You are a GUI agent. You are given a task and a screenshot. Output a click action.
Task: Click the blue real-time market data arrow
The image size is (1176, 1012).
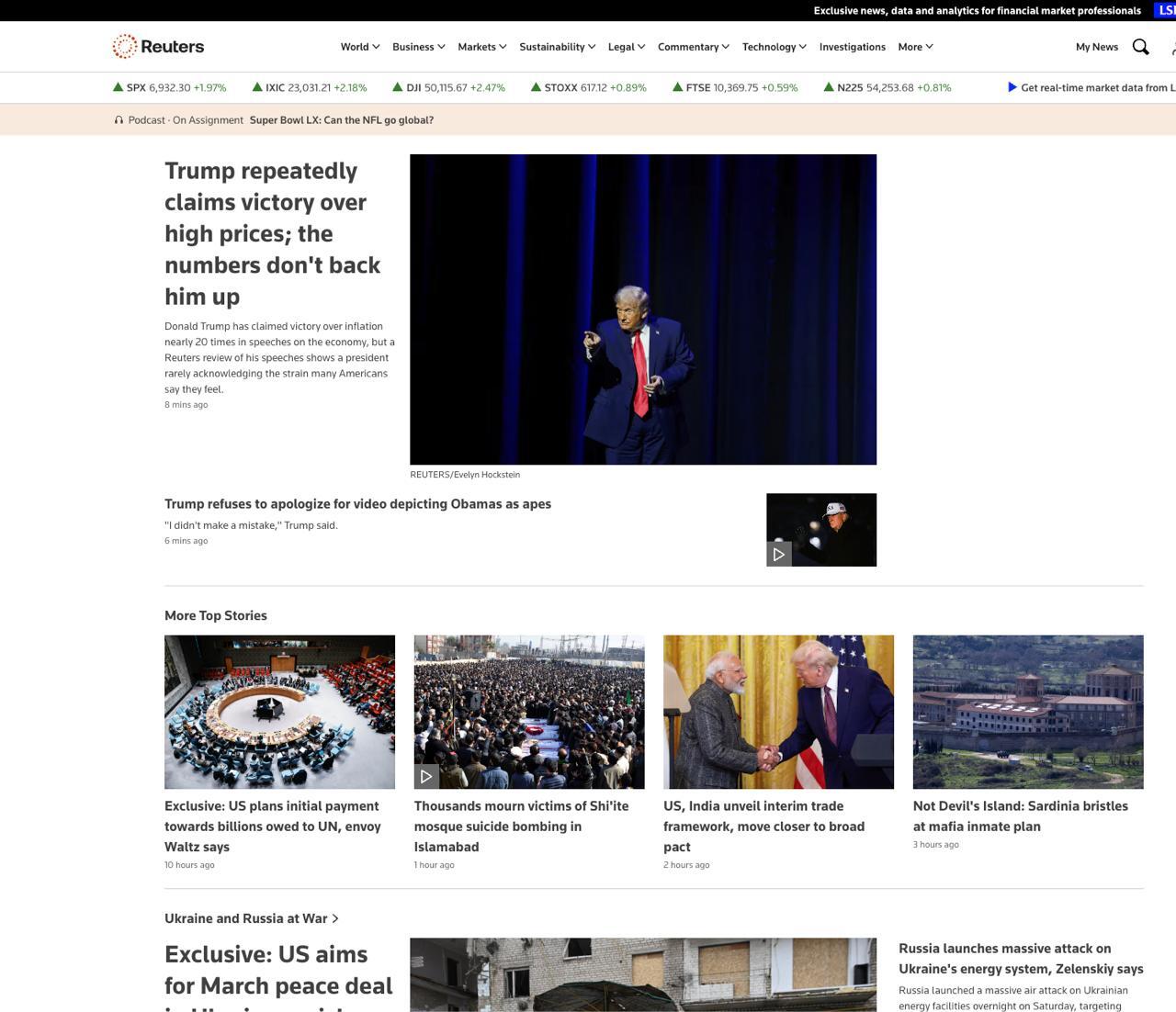(x=1012, y=87)
